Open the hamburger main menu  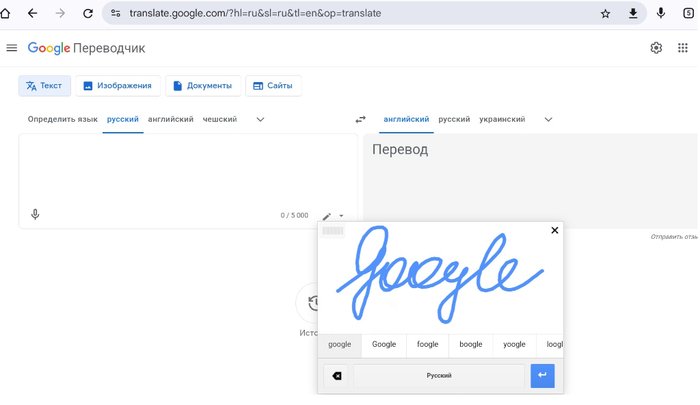(x=12, y=48)
